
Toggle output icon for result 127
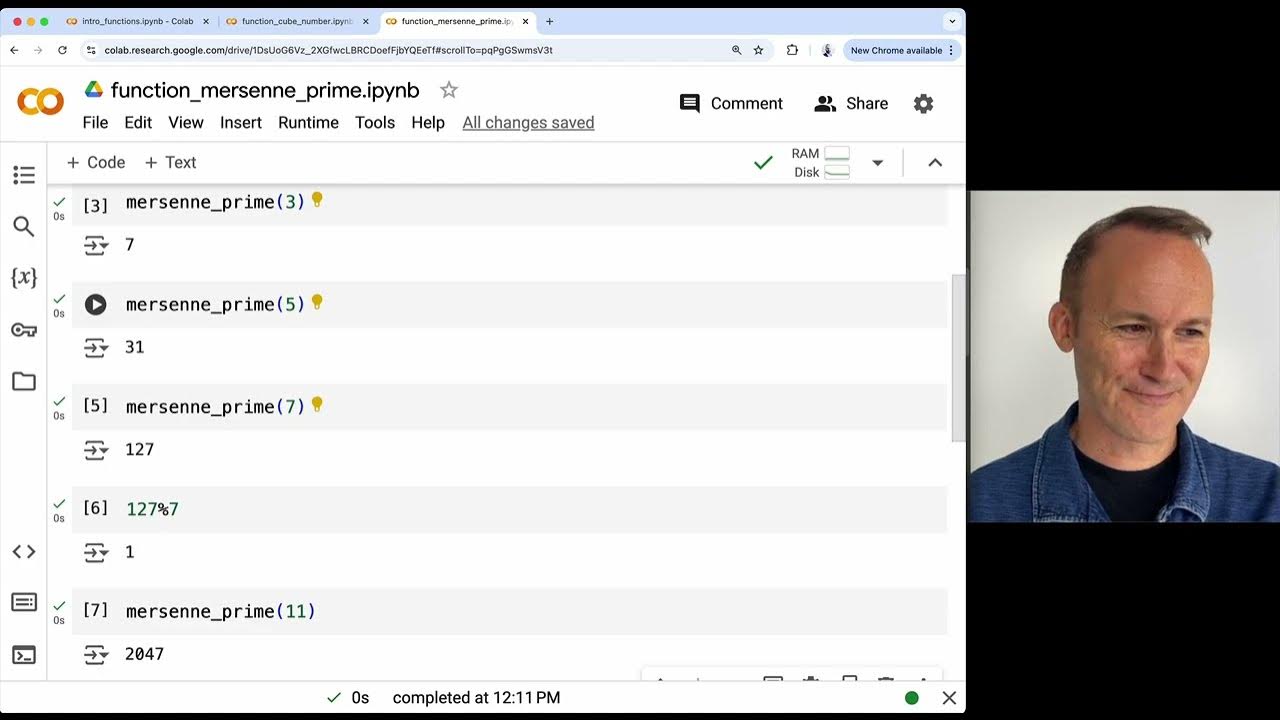click(96, 451)
